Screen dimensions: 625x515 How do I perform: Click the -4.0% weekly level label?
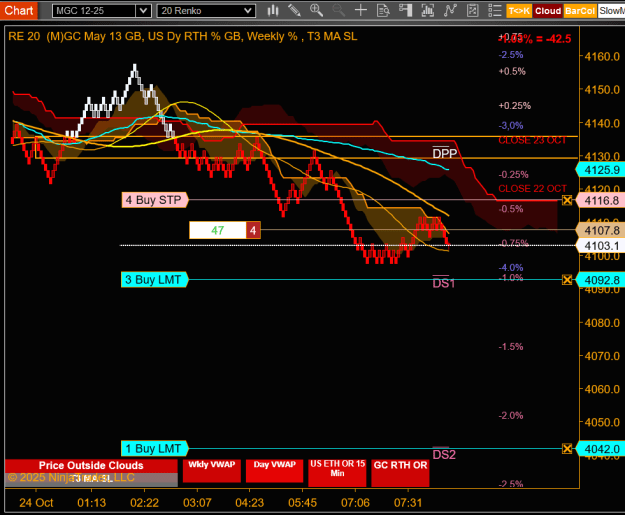click(x=511, y=267)
